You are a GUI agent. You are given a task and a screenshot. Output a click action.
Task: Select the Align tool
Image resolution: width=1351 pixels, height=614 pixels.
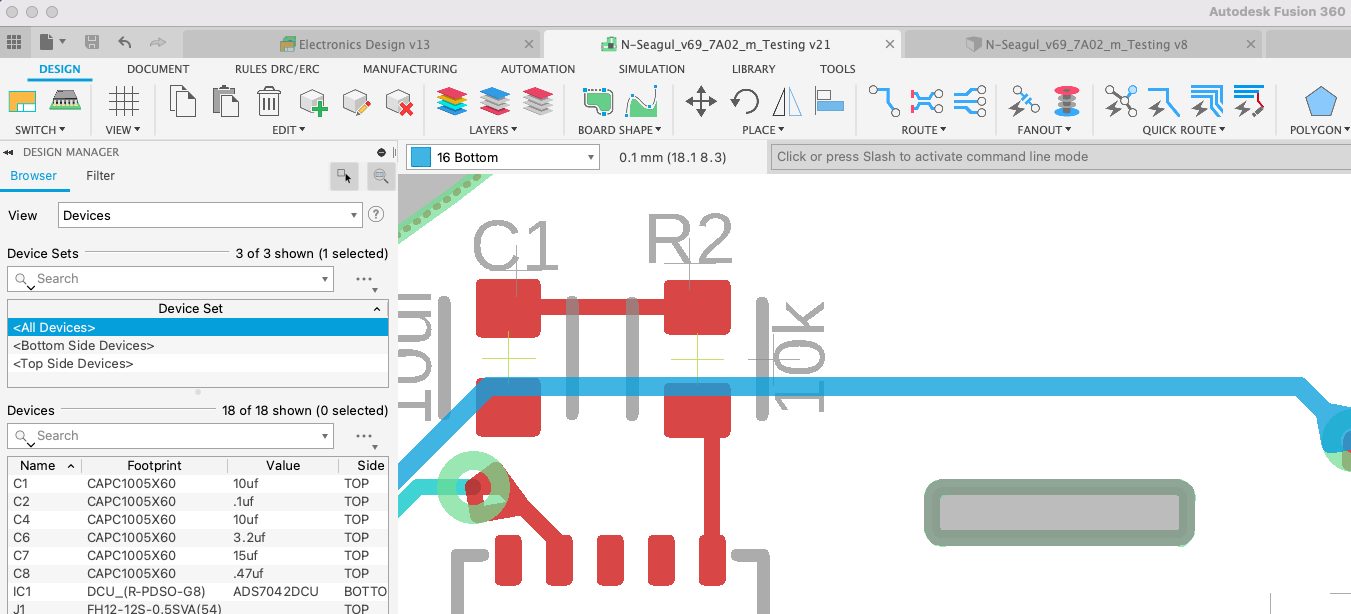pos(830,100)
